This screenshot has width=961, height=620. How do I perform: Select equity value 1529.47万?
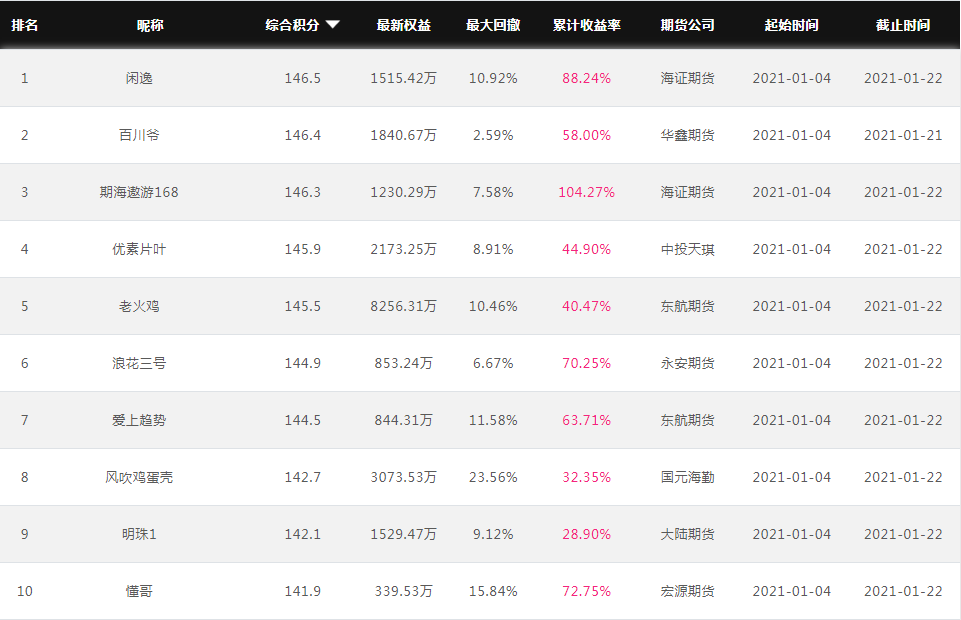pyautogui.click(x=403, y=534)
